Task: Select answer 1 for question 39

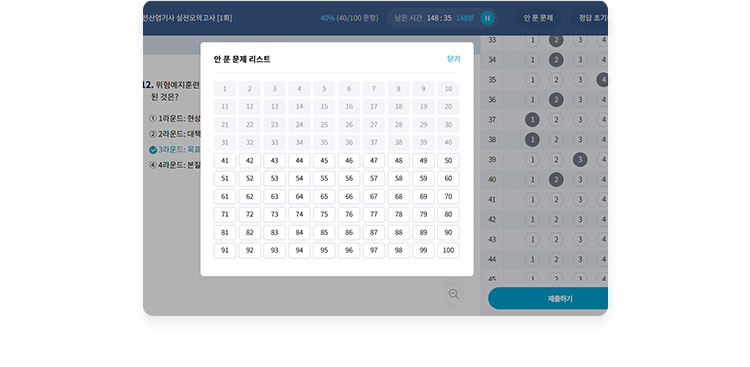Action: [532, 160]
